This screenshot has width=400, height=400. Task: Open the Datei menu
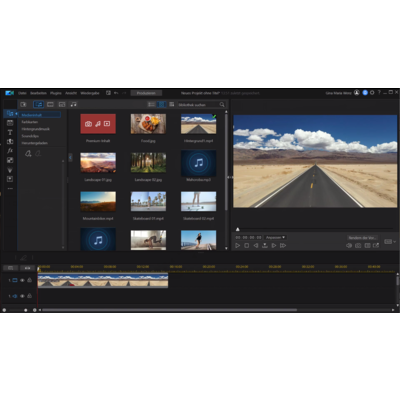click(x=22, y=93)
